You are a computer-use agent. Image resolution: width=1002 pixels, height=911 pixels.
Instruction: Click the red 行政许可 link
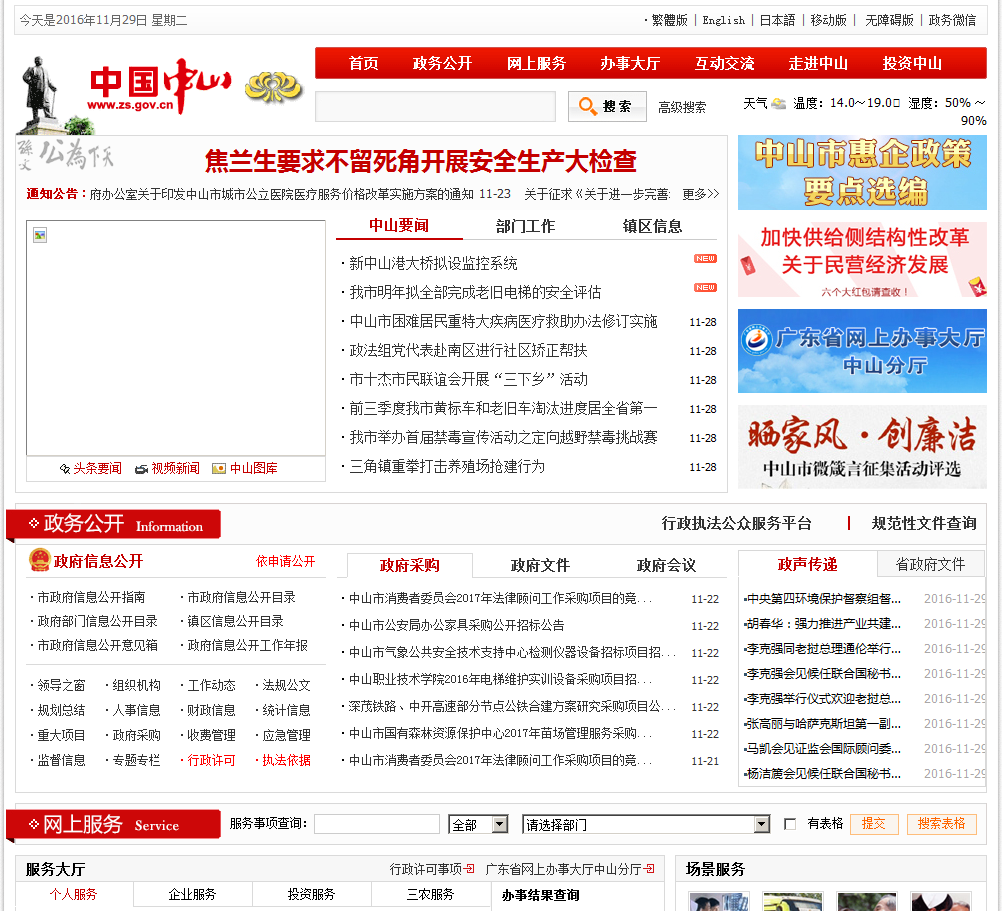[211, 760]
